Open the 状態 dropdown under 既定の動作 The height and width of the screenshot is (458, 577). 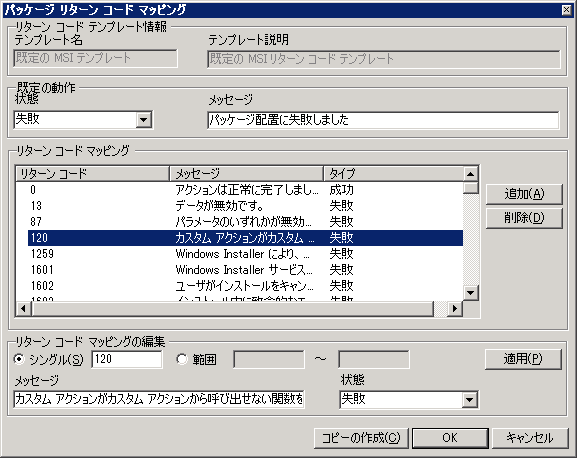[x=143, y=120]
